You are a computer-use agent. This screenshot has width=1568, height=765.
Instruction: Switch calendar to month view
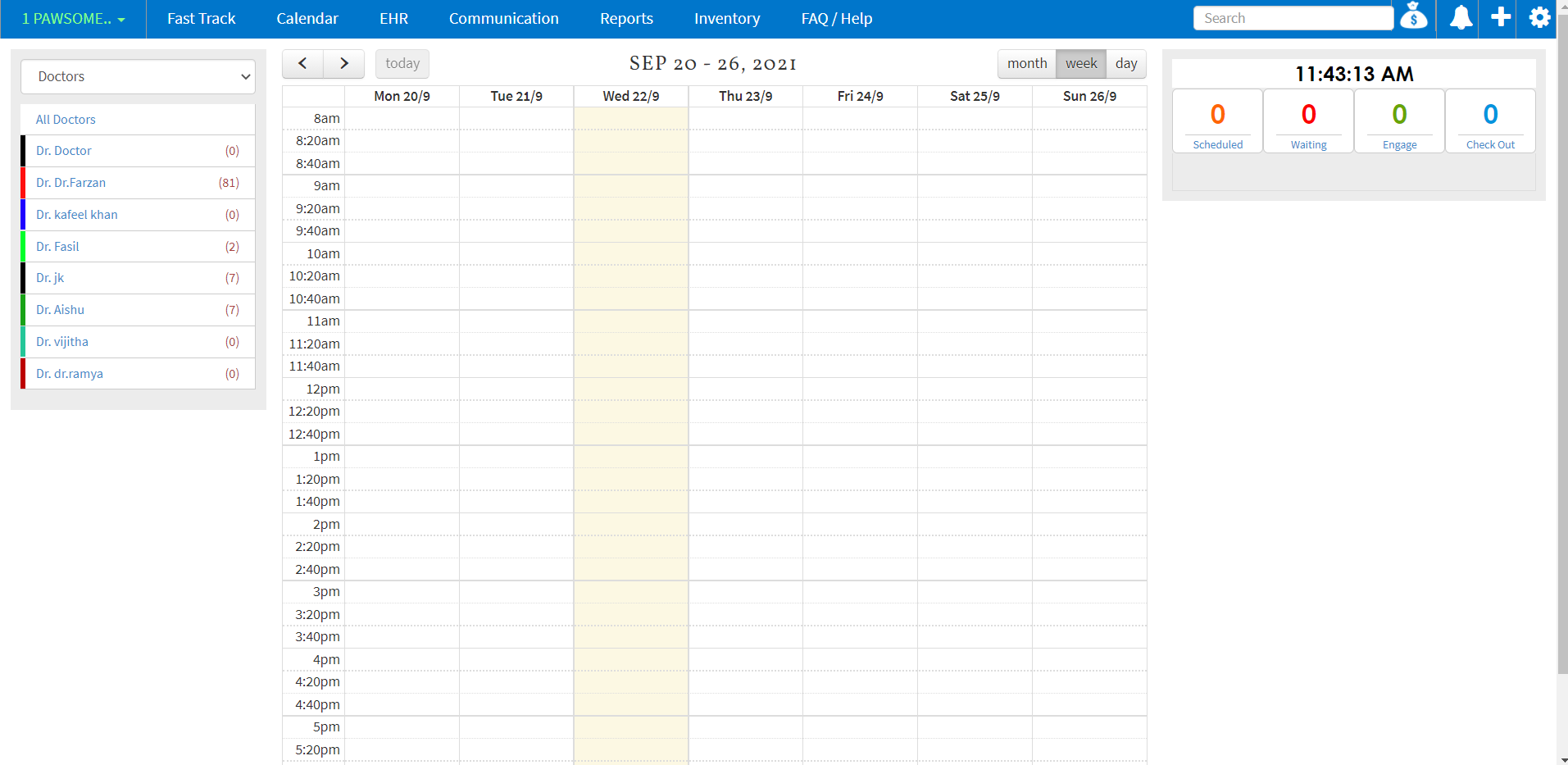(1027, 63)
